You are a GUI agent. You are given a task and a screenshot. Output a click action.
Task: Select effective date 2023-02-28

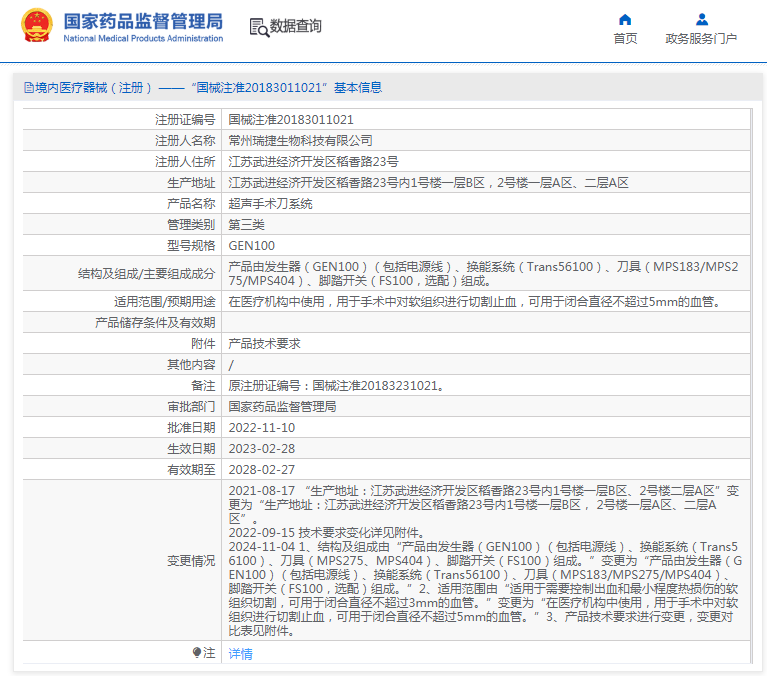click(262, 449)
